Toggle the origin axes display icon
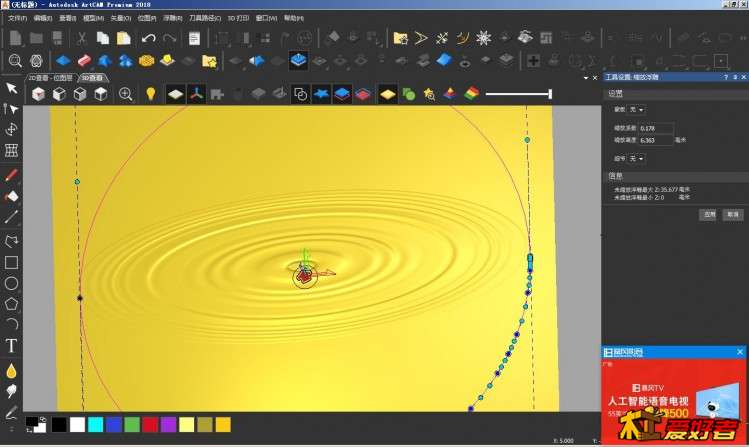The height and width of the screenshot is (447, 749). tap(197, 94)
